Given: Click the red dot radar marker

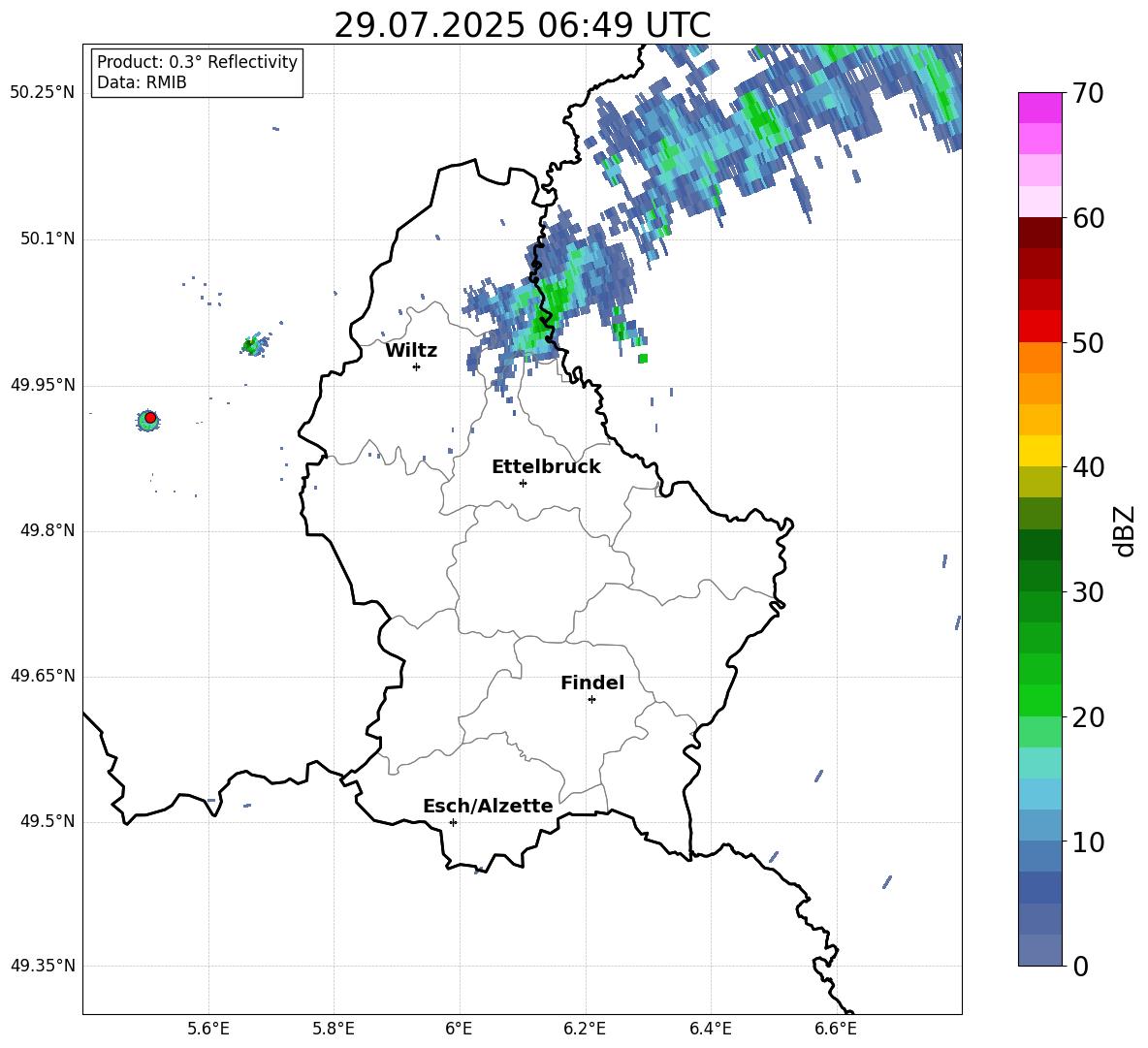Looking at the screenshot, I should pos(150,417).
